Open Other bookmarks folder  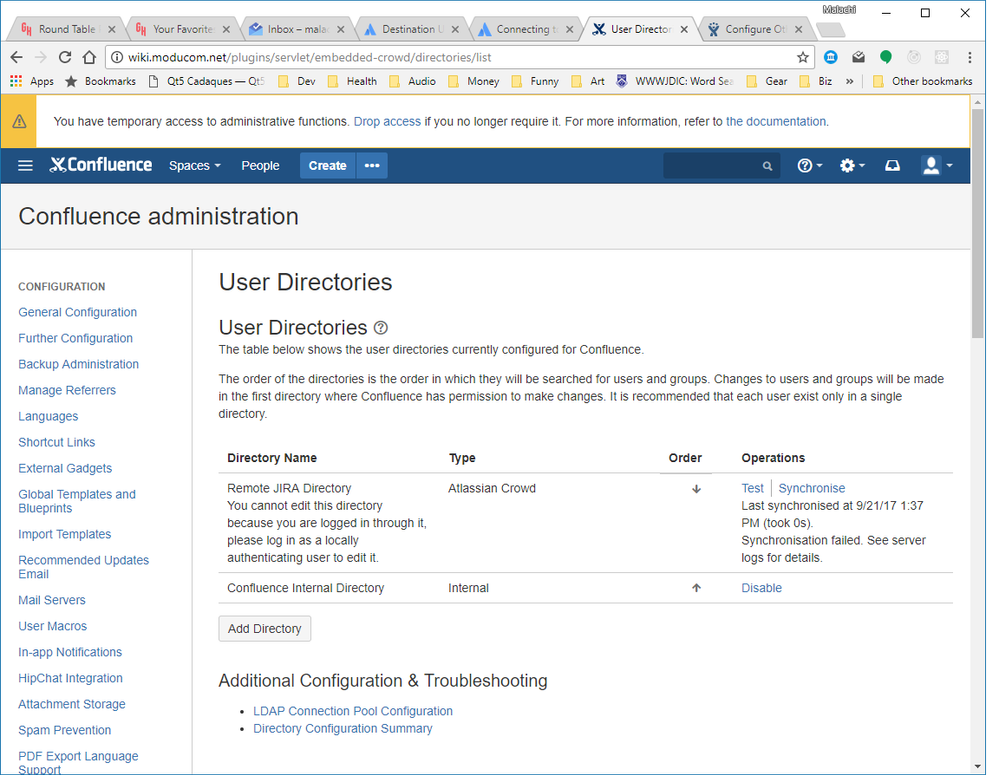tap(923, 82)
